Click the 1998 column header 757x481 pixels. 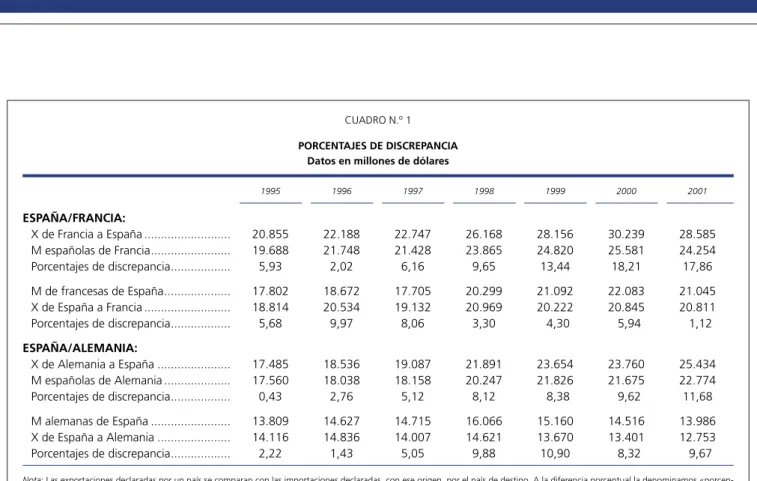pyautogui.click(x=484, y=191)
